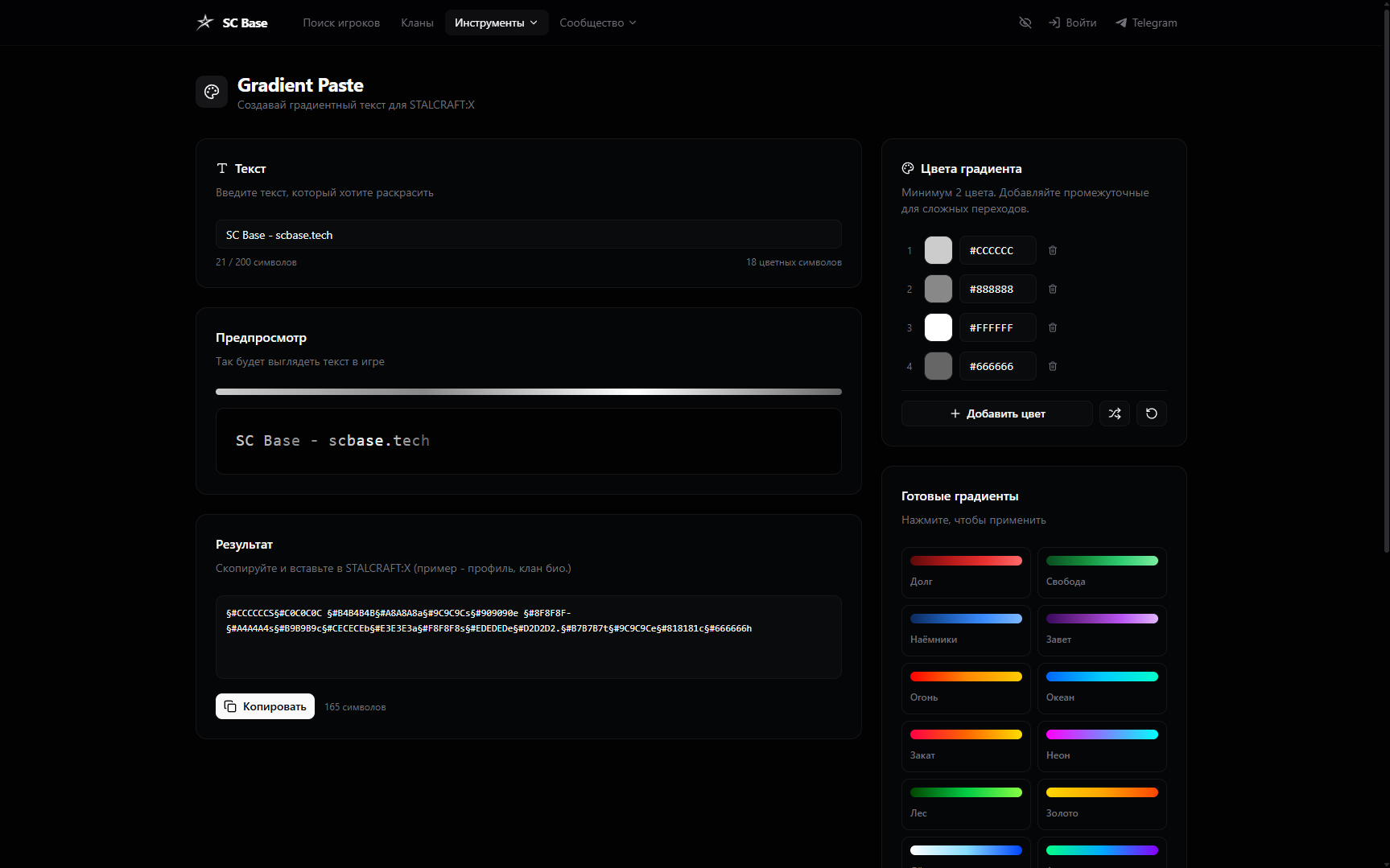Apply the Завет preset gradient
Image resolution: width=1390 pixels, height=868 pixels.
click(x=1102, y=631)
